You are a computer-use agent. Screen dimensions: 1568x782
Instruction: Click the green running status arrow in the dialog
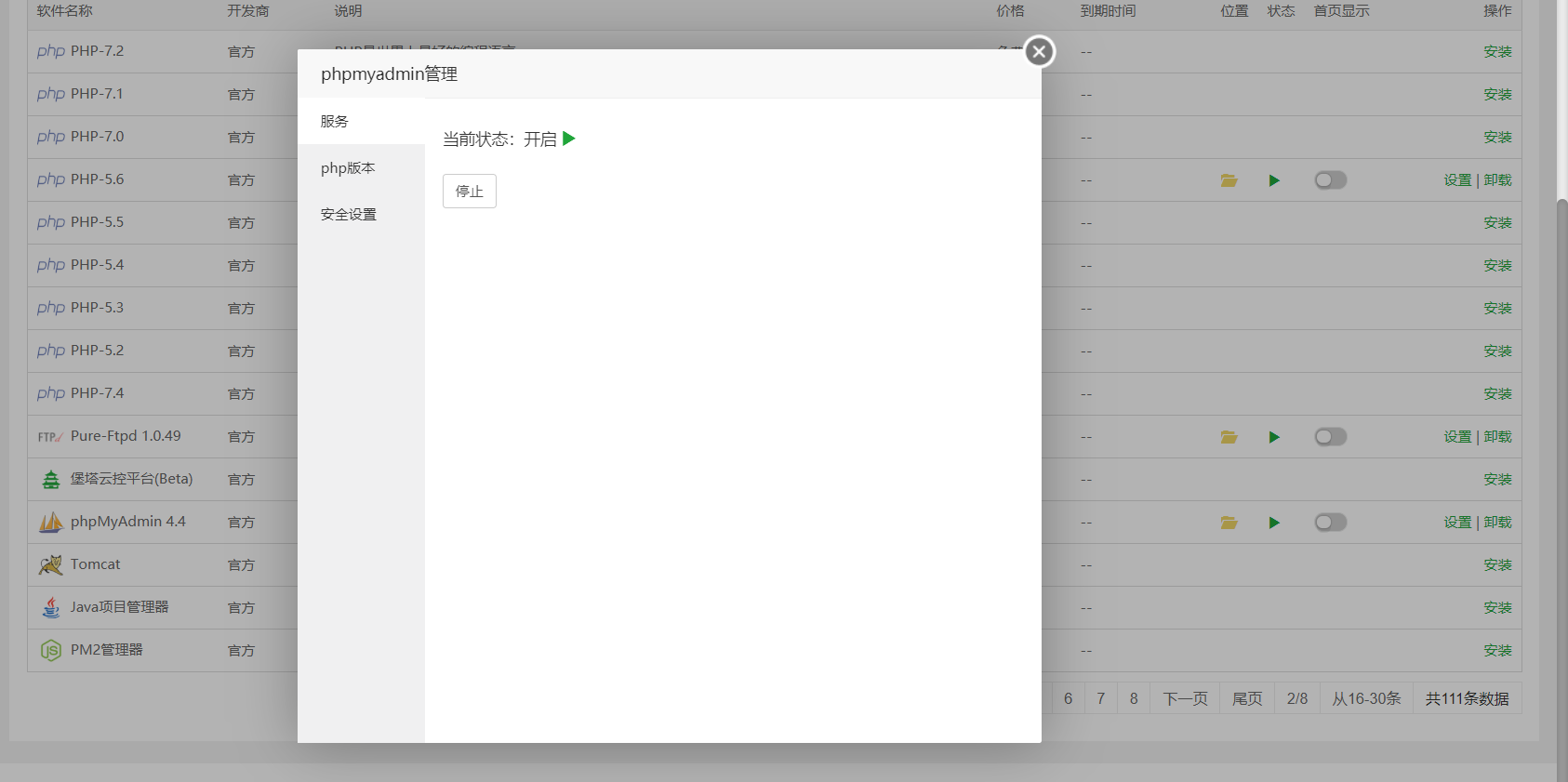pyautogui.click(x=569, y=139)
